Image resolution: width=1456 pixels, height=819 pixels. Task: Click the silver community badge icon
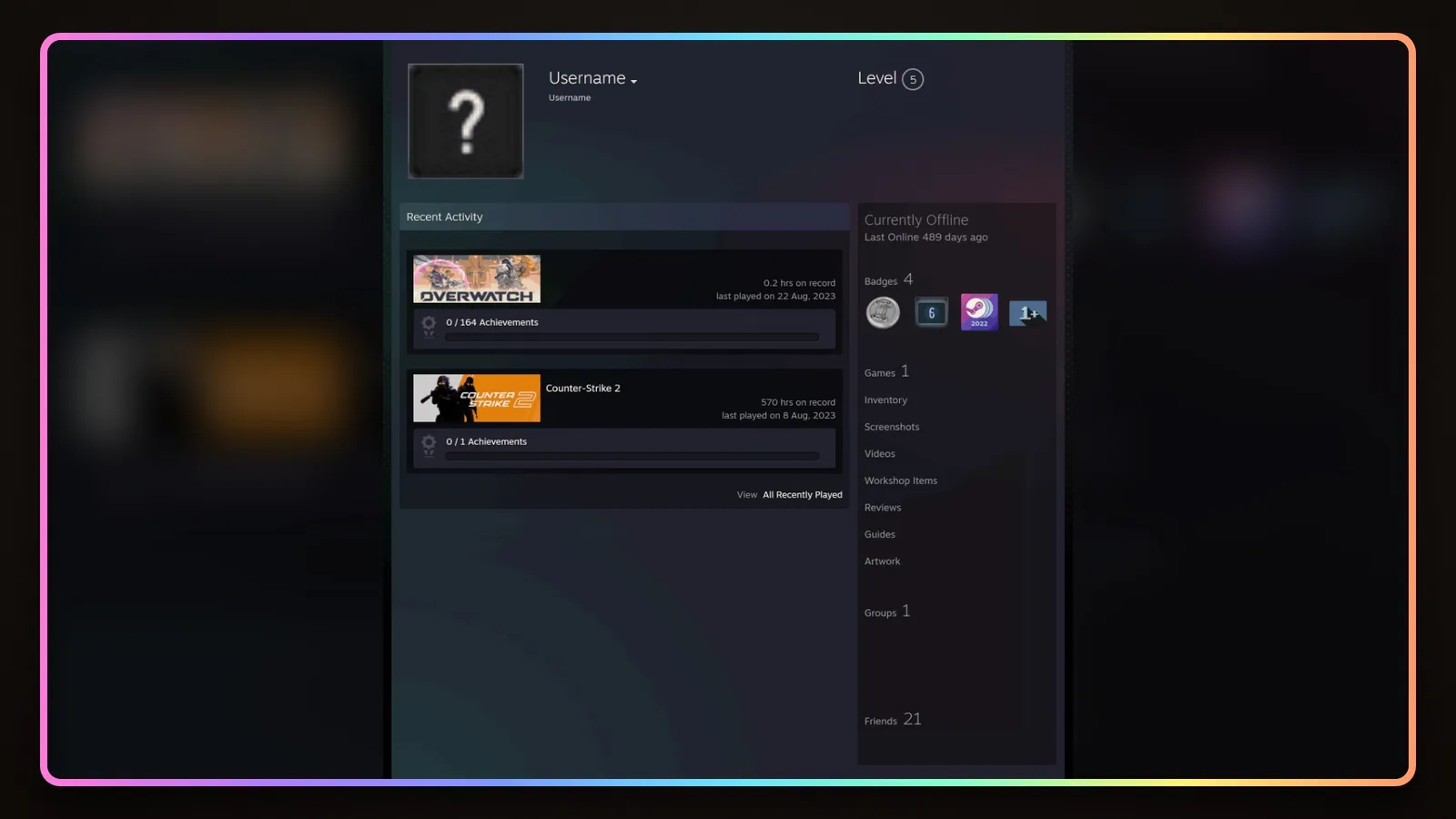click(883, 312)
